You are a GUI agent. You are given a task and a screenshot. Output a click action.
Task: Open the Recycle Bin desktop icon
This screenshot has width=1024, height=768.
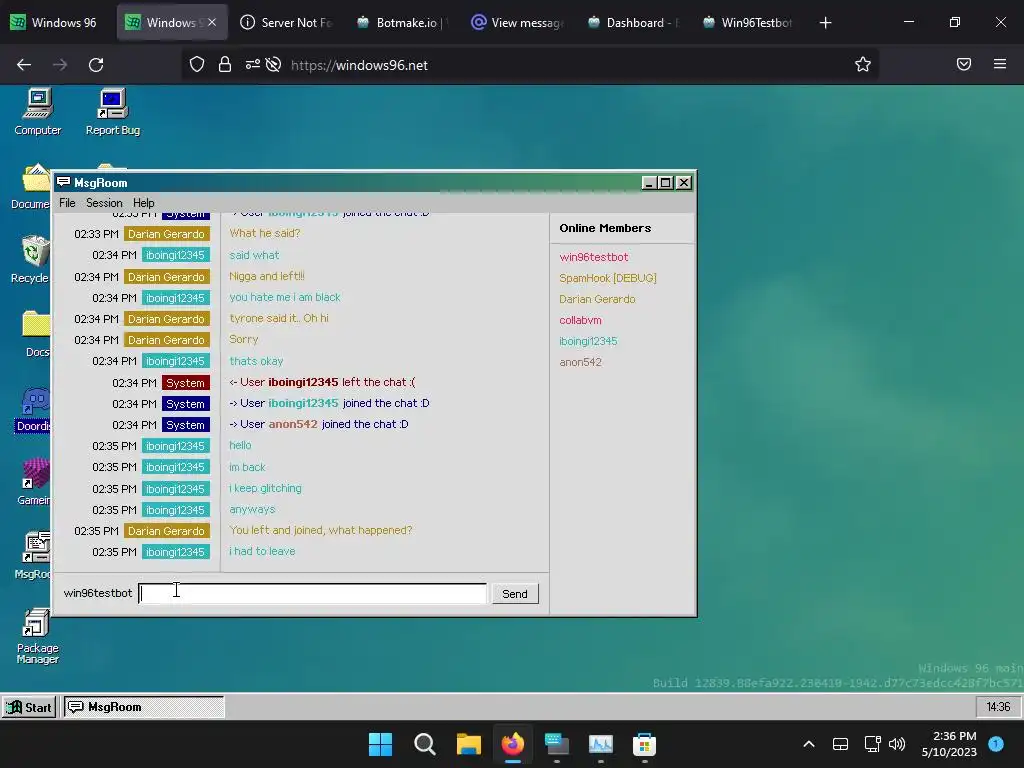click(x=30, y=260)
